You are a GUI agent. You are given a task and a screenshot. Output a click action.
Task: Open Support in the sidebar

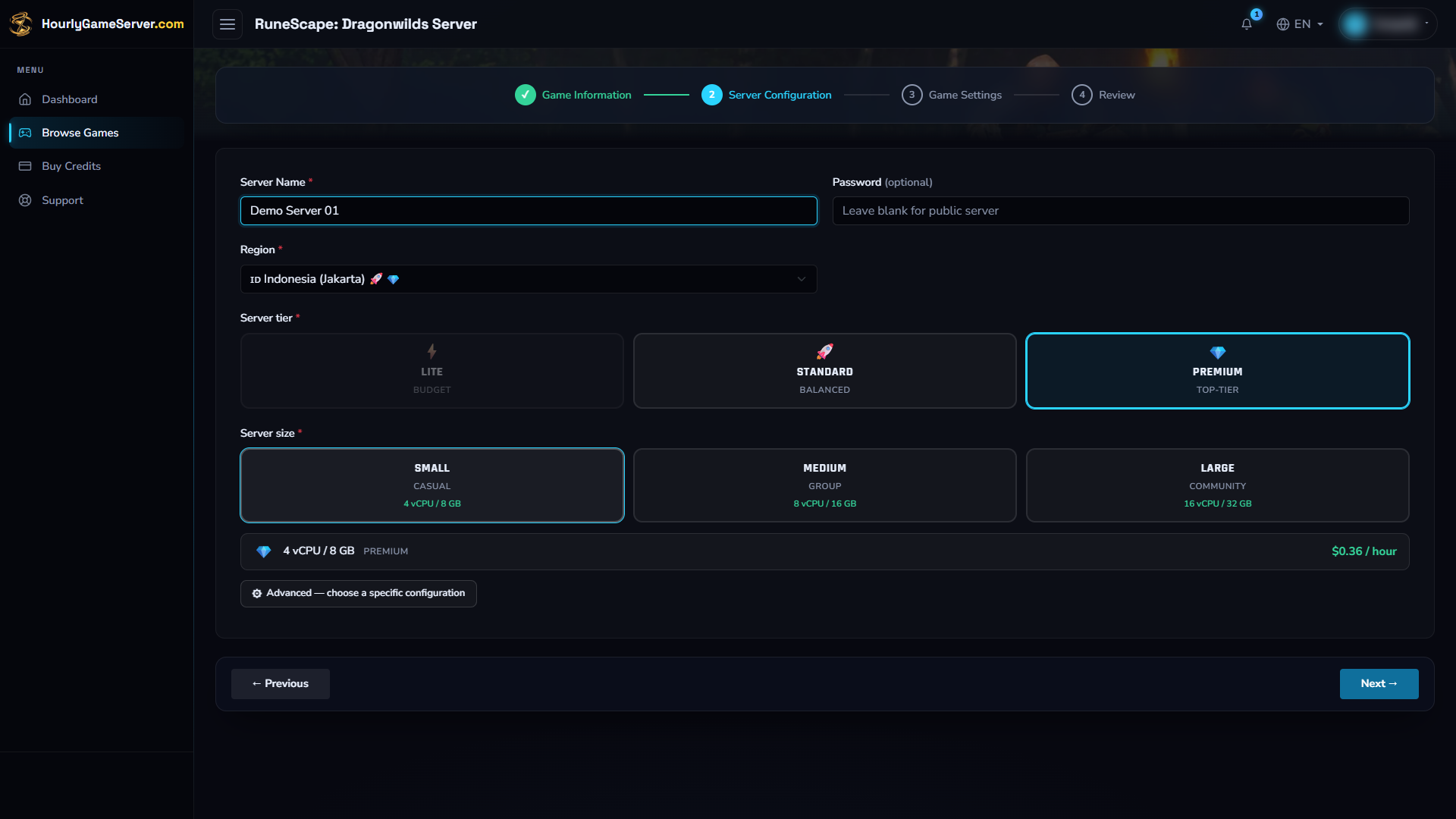(96, 200)
